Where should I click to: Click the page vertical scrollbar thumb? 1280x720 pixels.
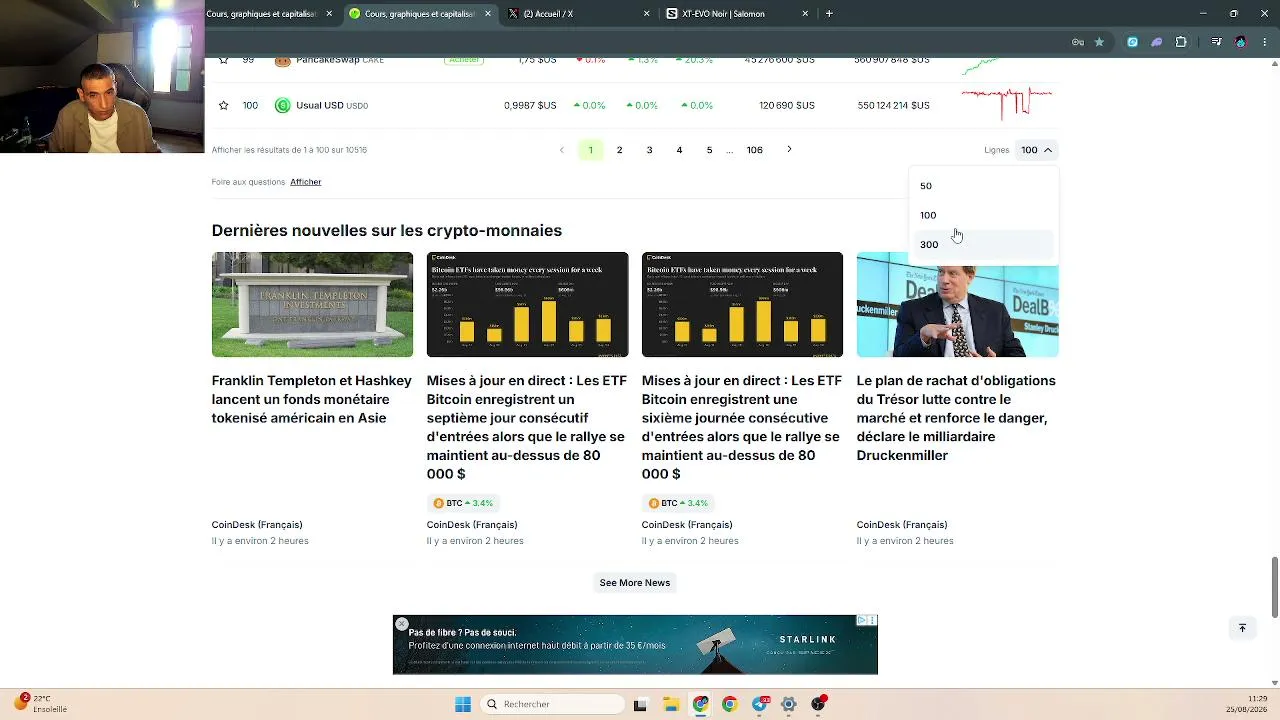[1274, 587]
